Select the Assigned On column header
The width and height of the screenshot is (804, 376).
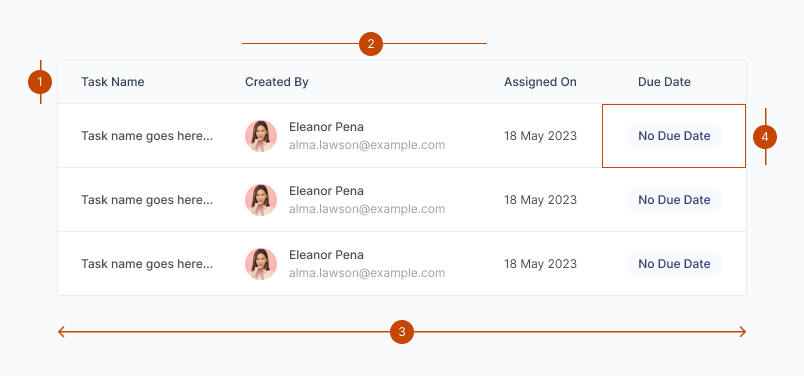[540, 82]
